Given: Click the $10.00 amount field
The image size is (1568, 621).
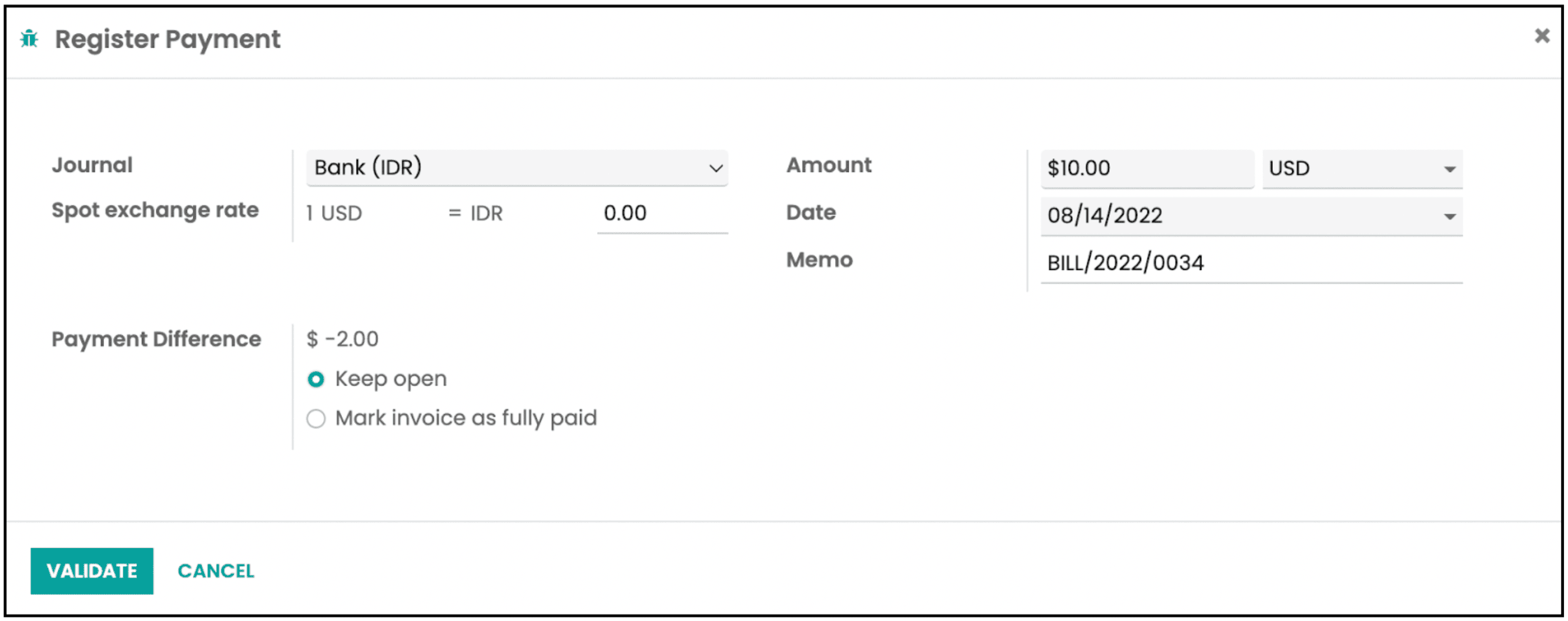Looking at the screenshot, I should 1146,169.
